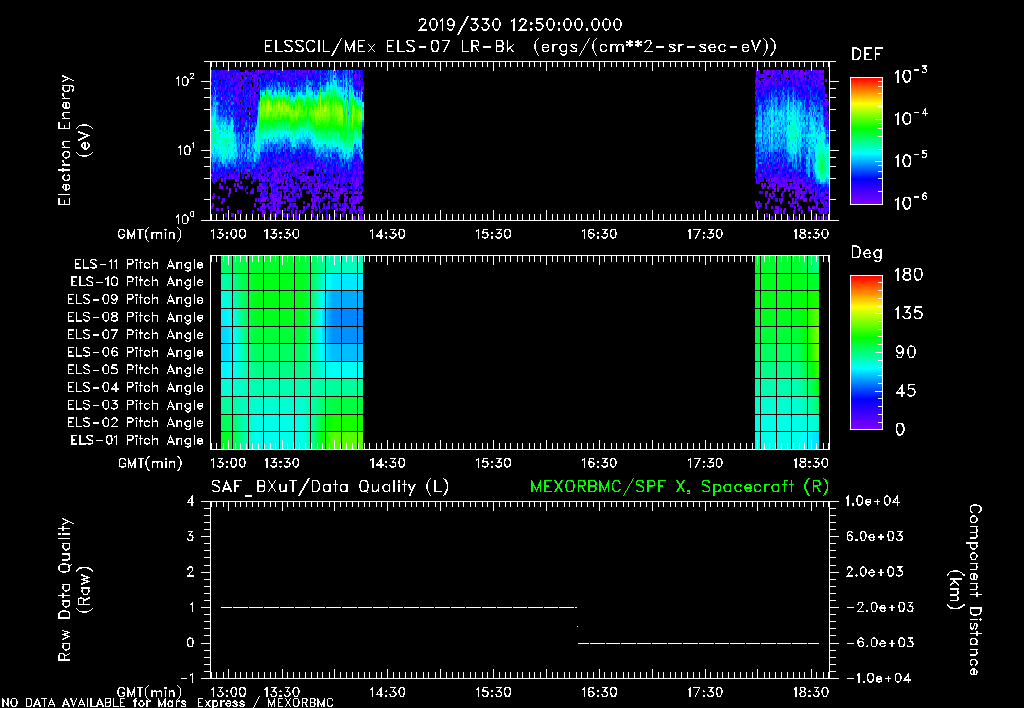Click the DEF color bar legend
1024x708 pixels.
click(x=866, y=140)
